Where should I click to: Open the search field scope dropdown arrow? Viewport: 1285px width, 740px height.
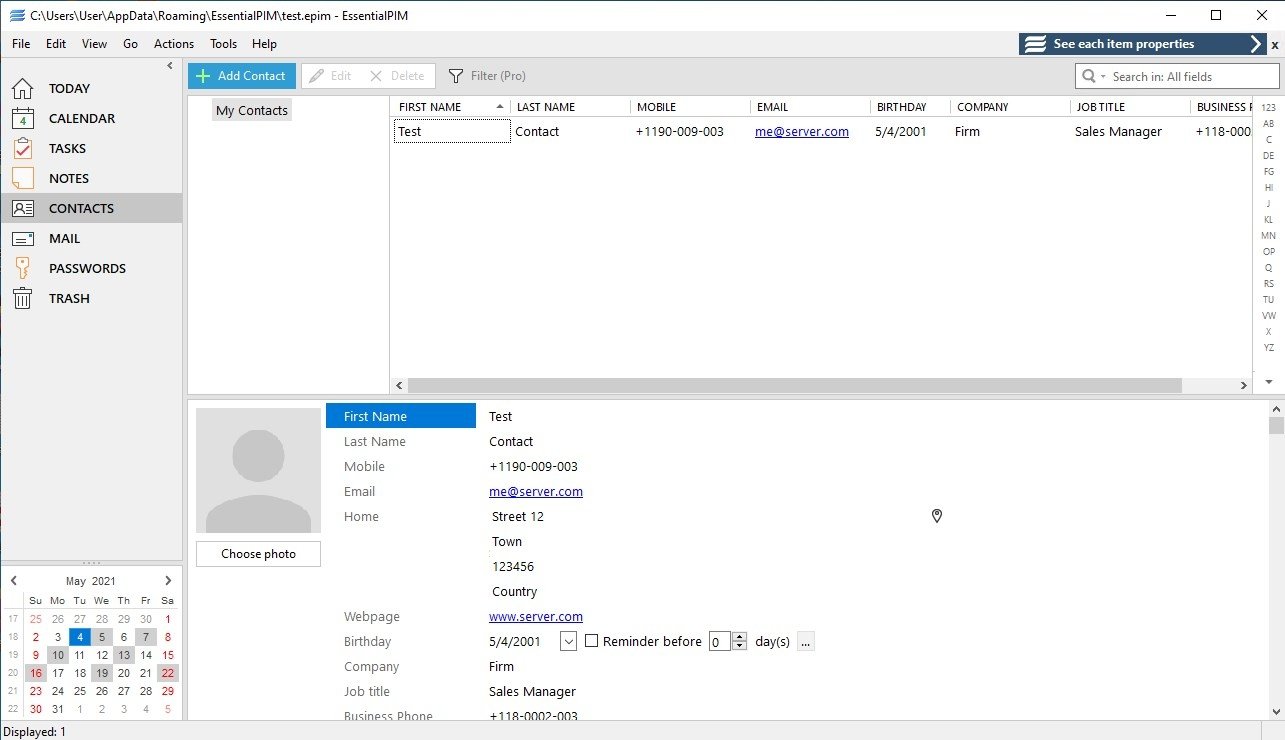pos(1103,77)
